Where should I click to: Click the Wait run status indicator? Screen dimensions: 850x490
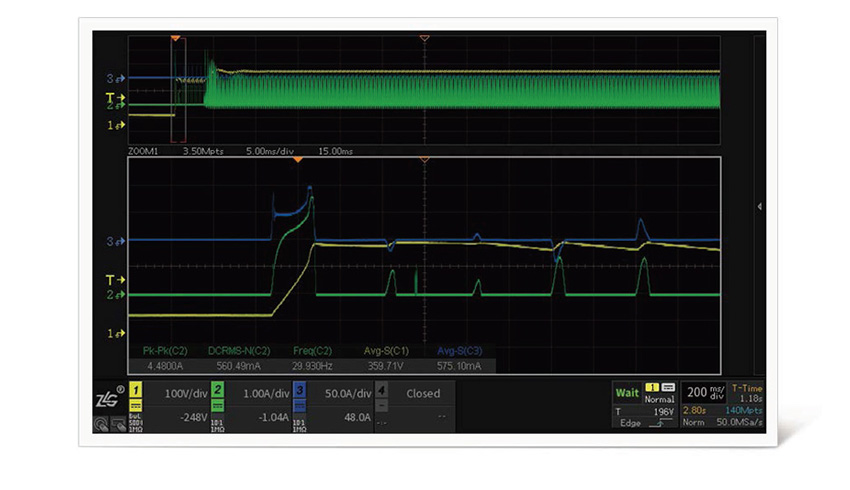[627, 393]
